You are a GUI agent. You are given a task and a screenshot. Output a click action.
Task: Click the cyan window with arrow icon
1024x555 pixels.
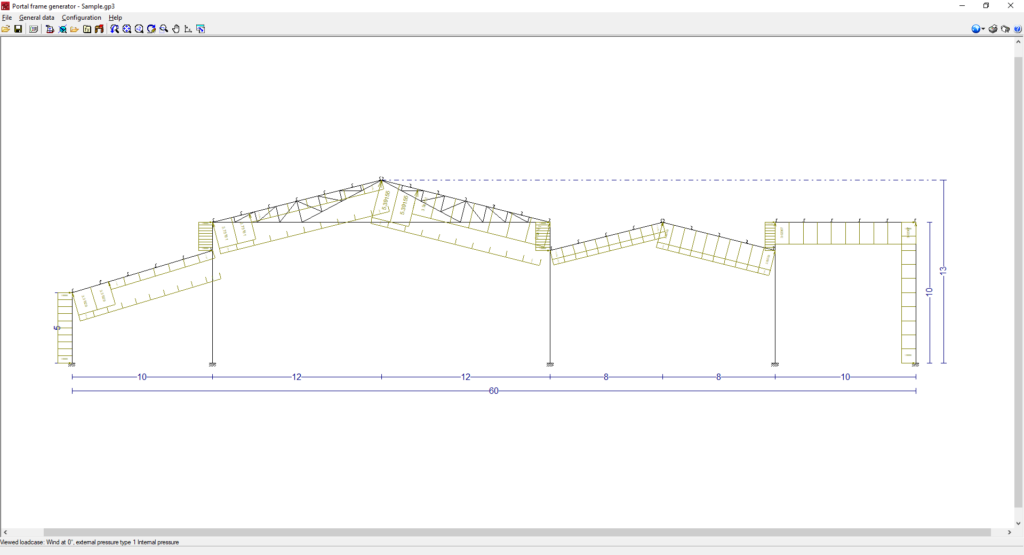pyautogui.click(x=200, y=29)
